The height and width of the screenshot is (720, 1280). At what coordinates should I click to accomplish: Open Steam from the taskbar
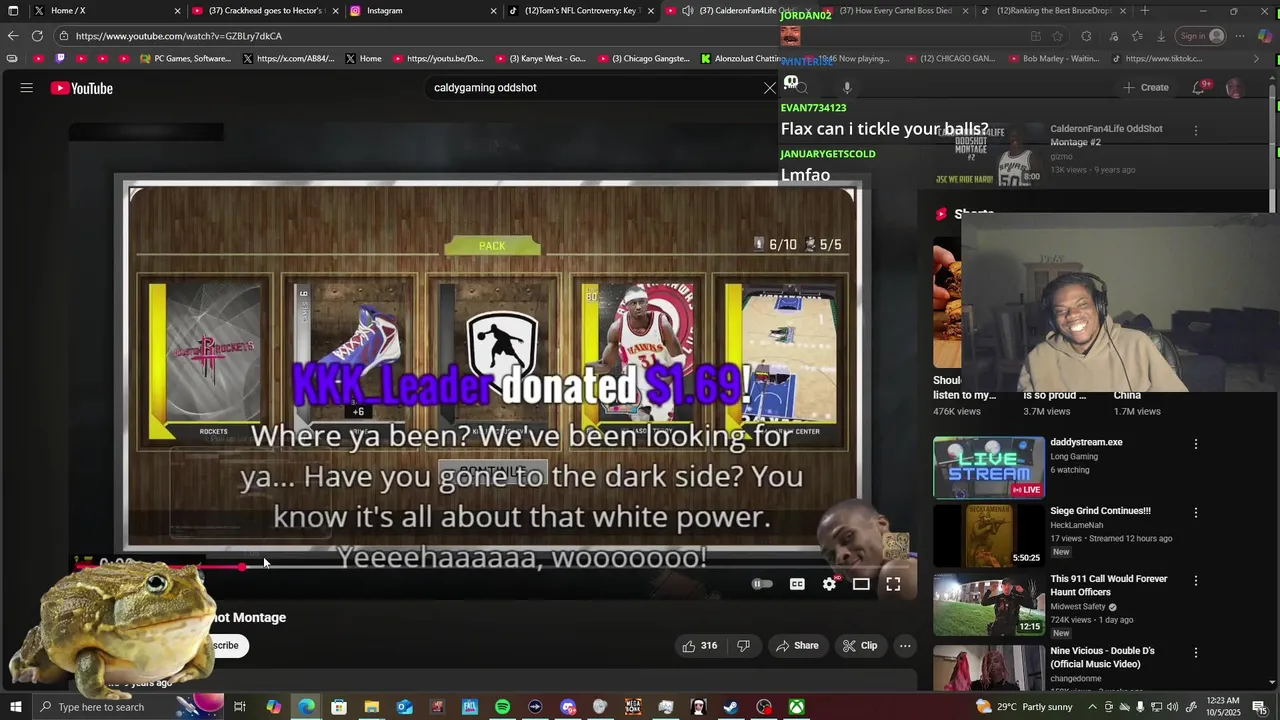pos(731,707)
